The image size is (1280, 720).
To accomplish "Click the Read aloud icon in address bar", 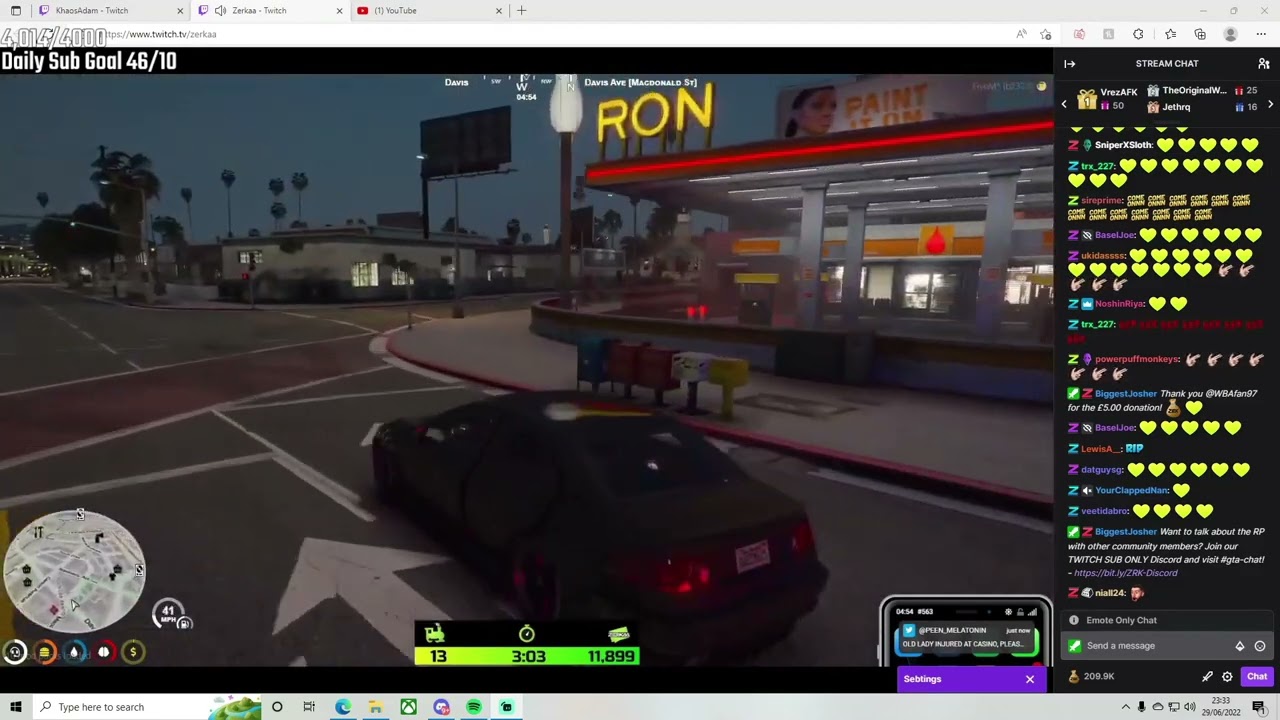I will point(1021,34).
